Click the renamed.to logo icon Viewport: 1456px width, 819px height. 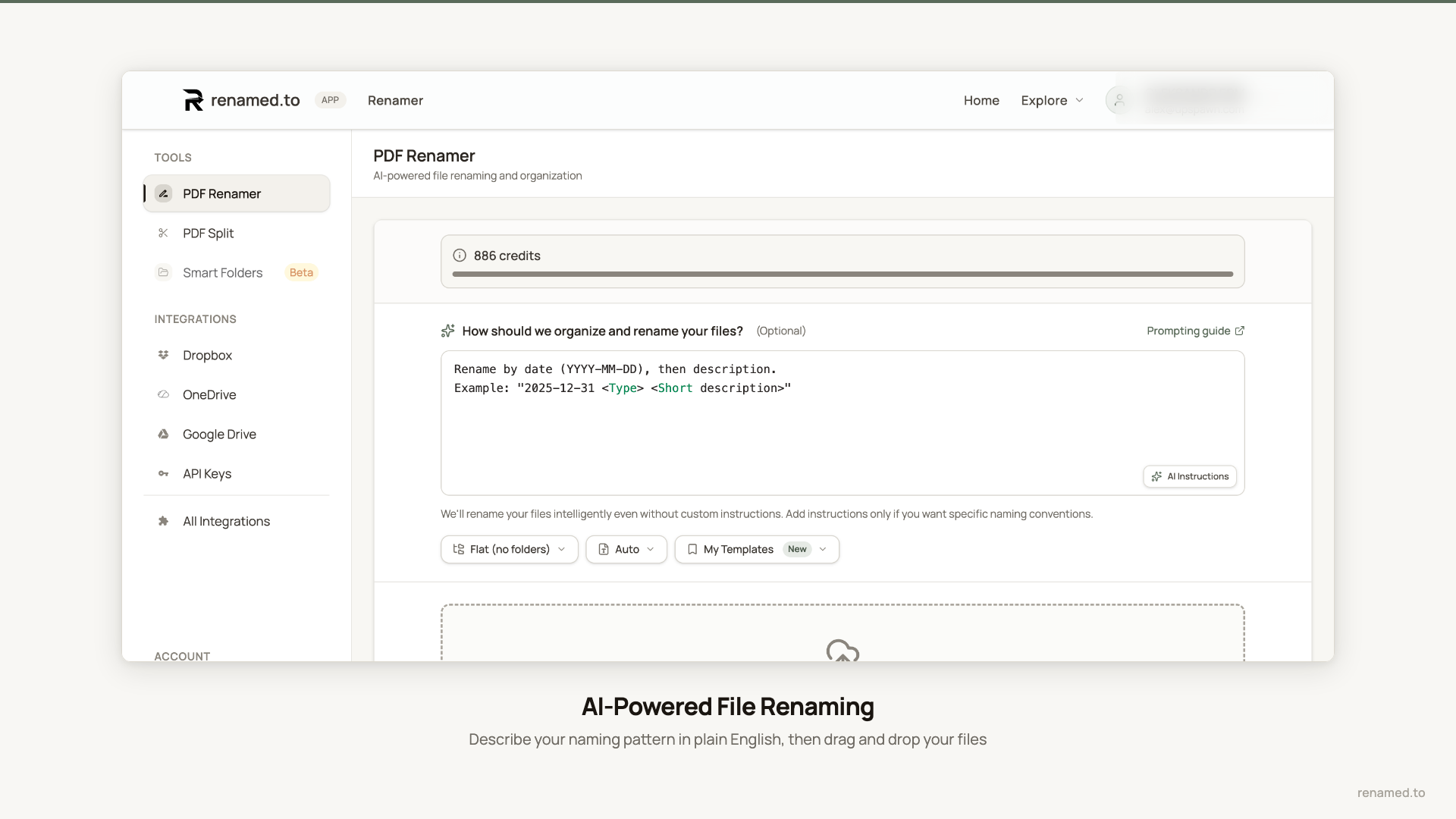tap(193, 100)
